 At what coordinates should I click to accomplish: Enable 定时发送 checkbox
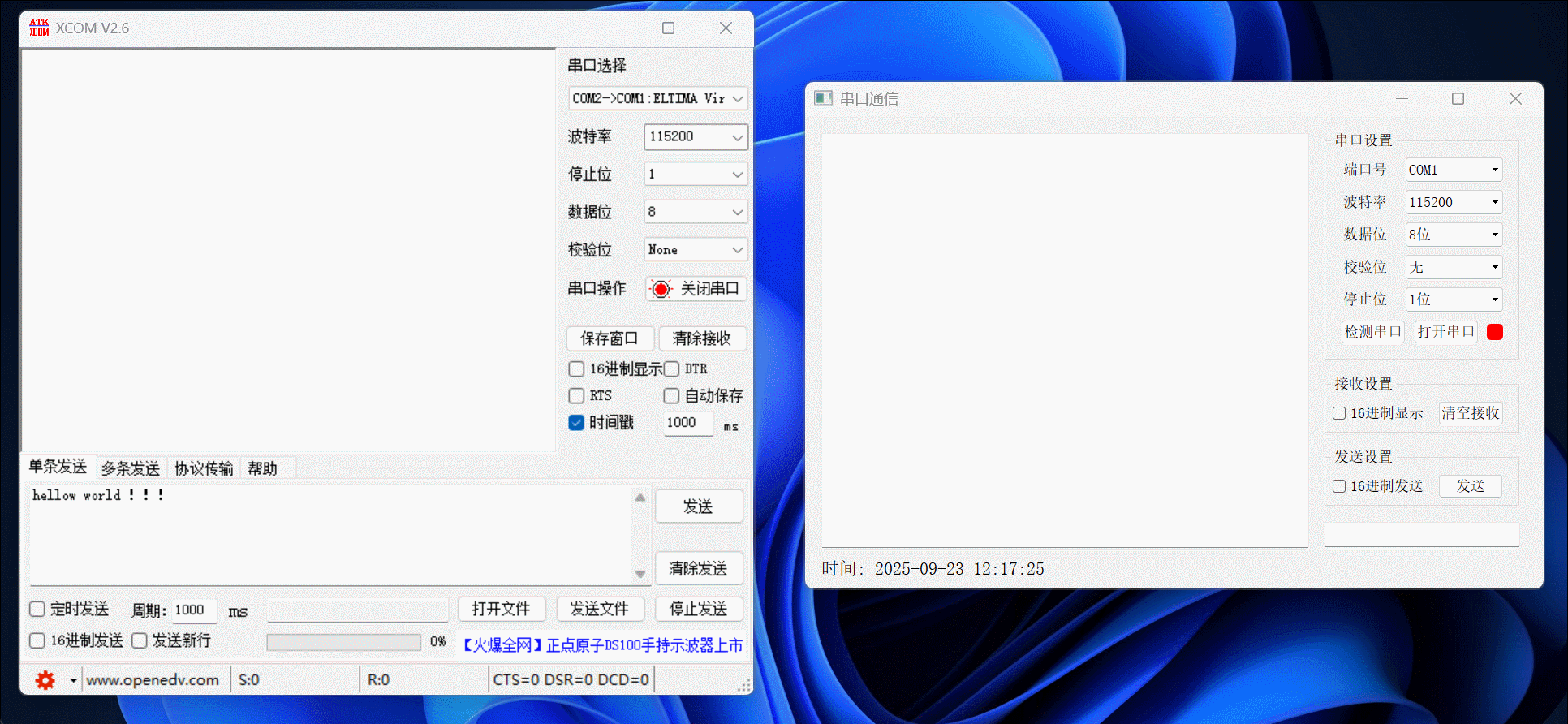coord(37,609)
